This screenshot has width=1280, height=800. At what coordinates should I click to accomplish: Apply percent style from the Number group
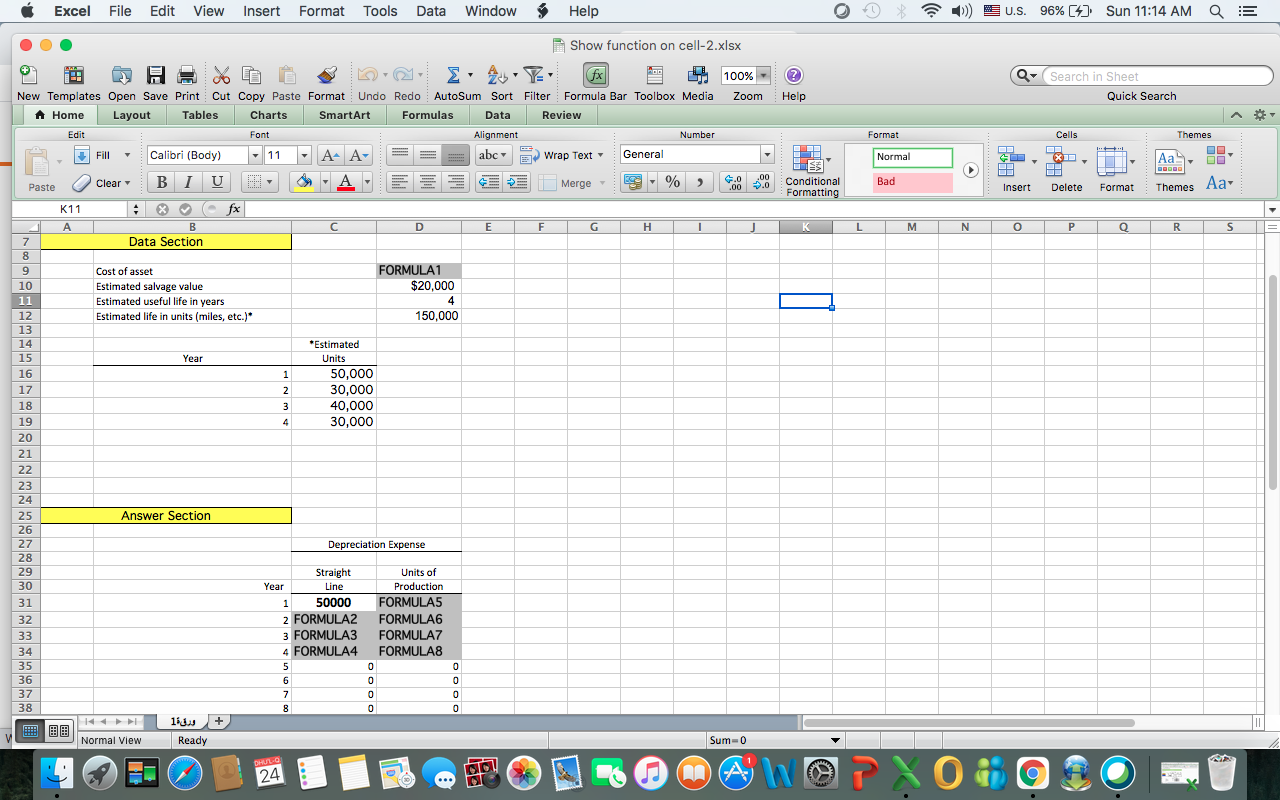(x=673, y=183)
